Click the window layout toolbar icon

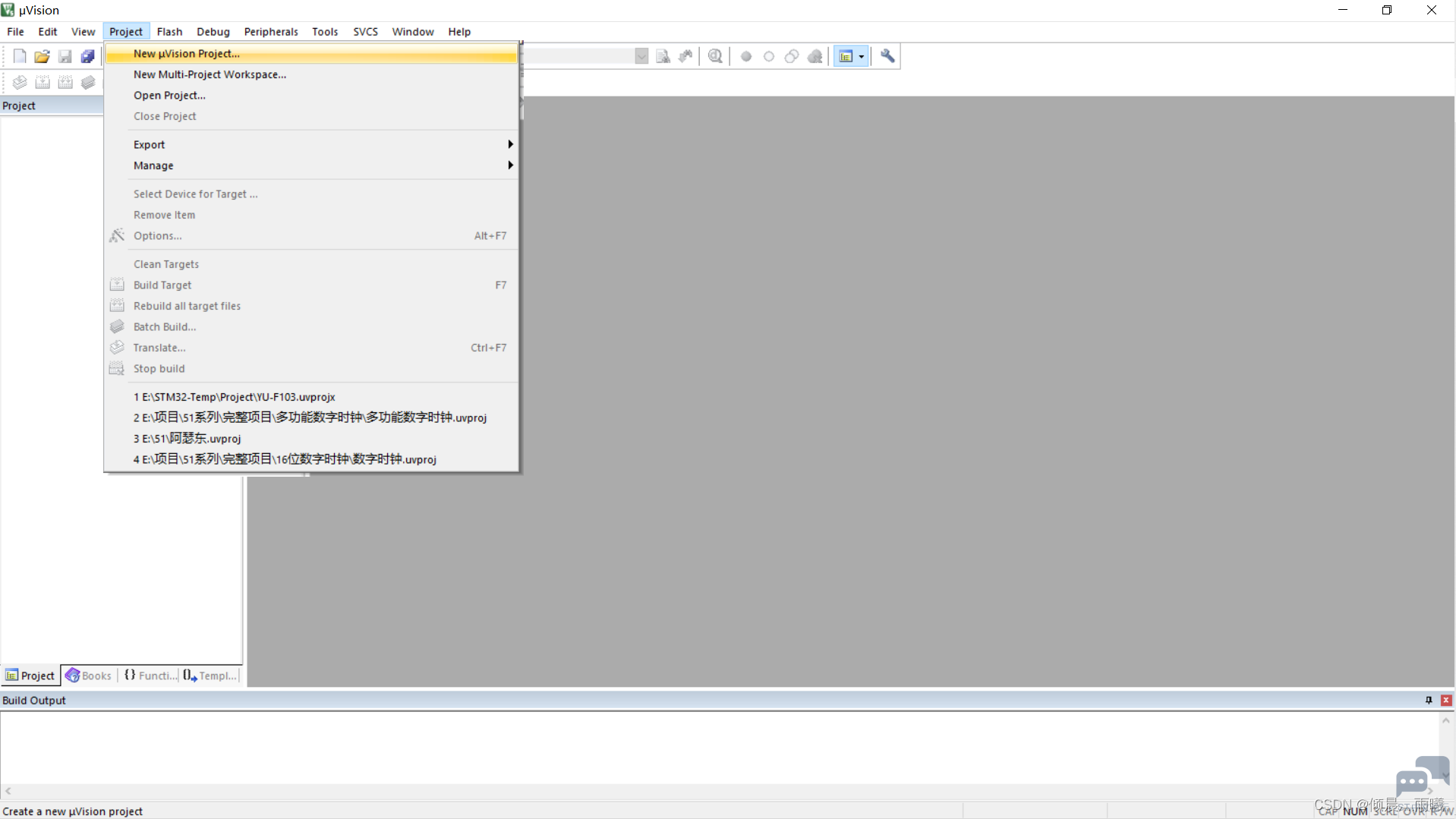(846, 56)
